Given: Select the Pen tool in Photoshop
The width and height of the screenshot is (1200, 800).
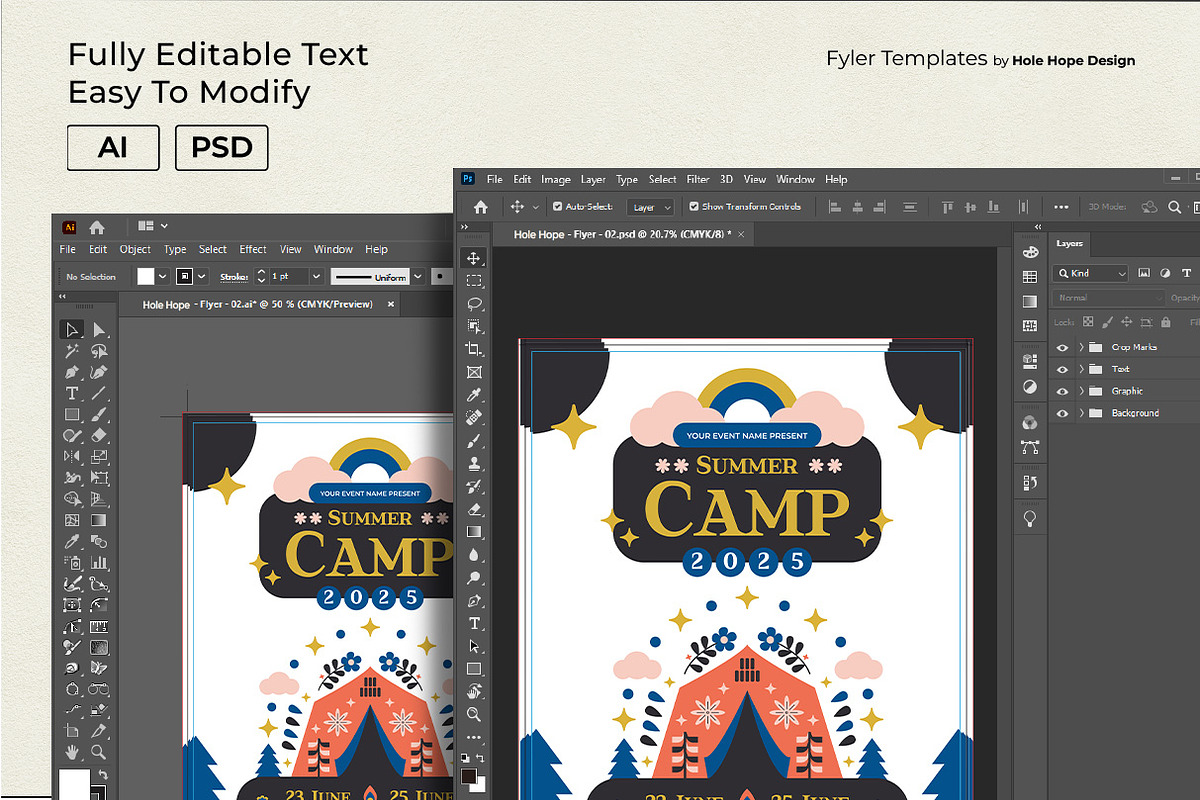Looking at the screenshot, I should tap(474, 601).
